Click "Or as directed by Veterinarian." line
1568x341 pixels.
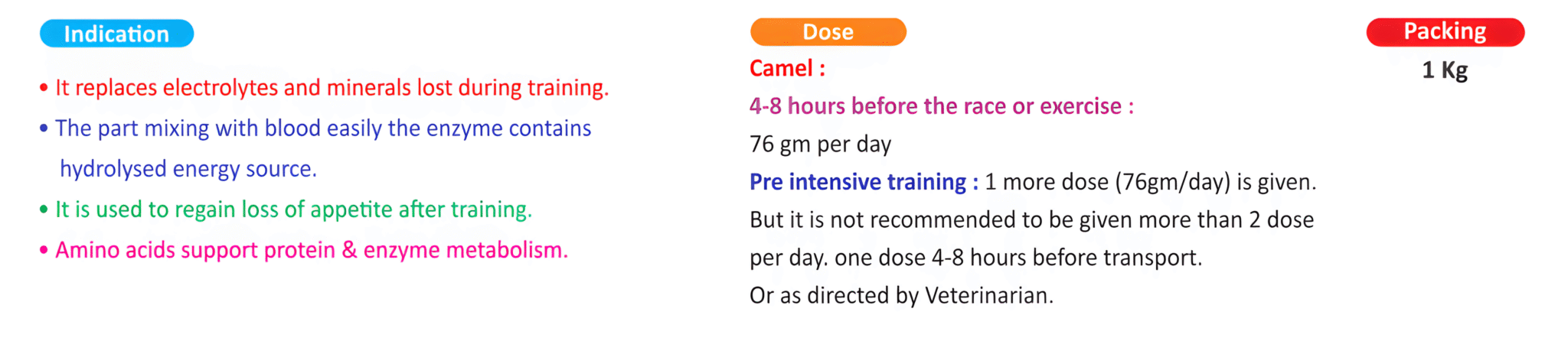(x=901, y=296)
